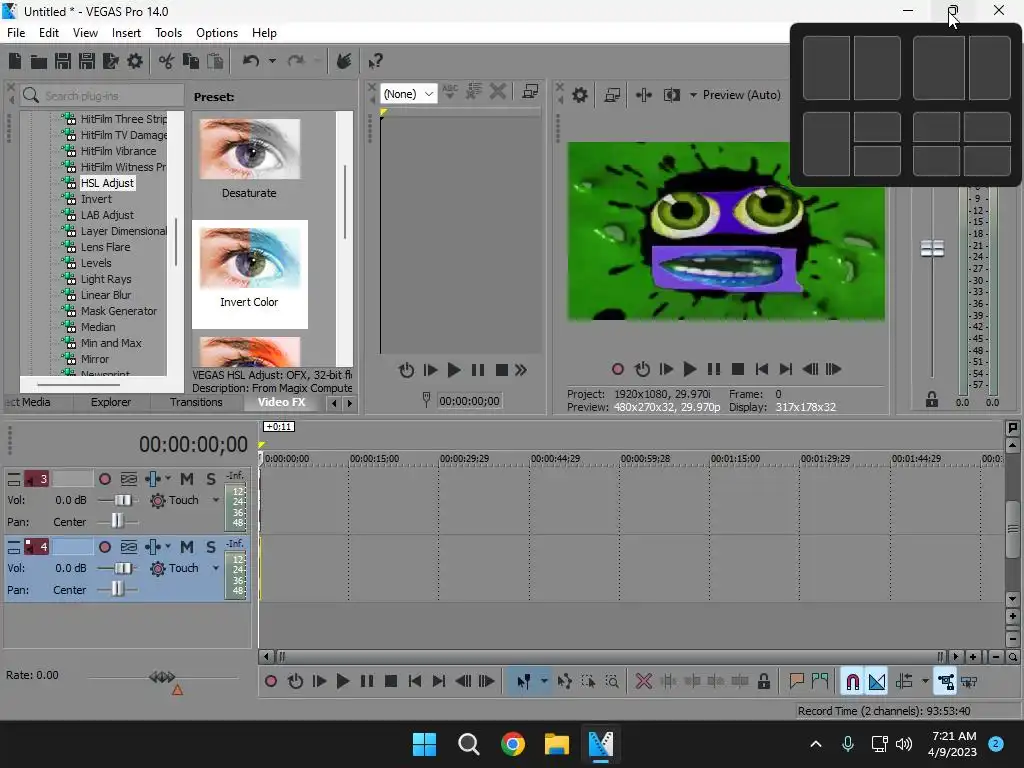The image size is (1024, 768).
Task: Play the timeline from transport bar
Action: [343, 682]
